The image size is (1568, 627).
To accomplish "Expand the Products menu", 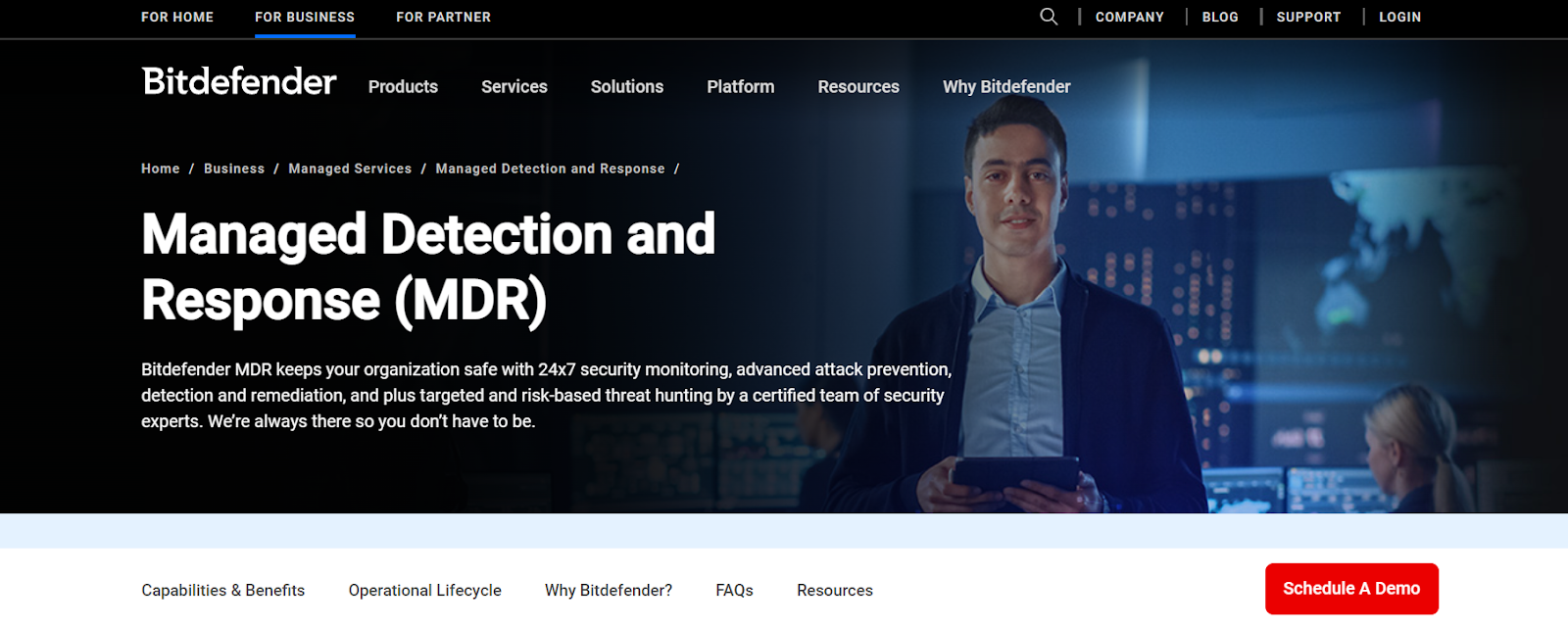I will [403, 86].
